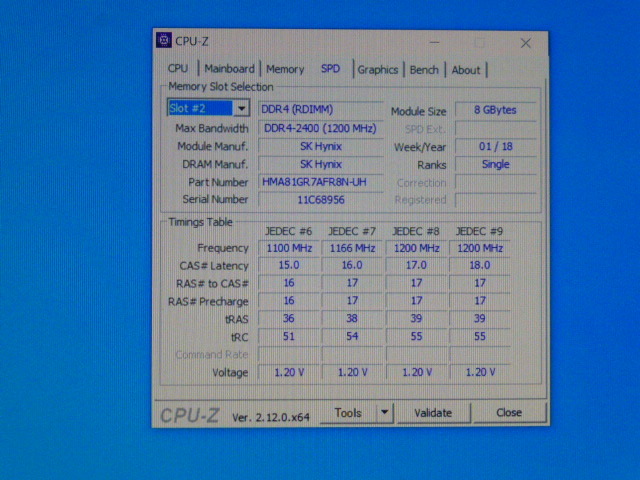Click the tRAS value 36
Viewport: 640px width, 480px height.
pyautogui.click(x=289, y=318)
